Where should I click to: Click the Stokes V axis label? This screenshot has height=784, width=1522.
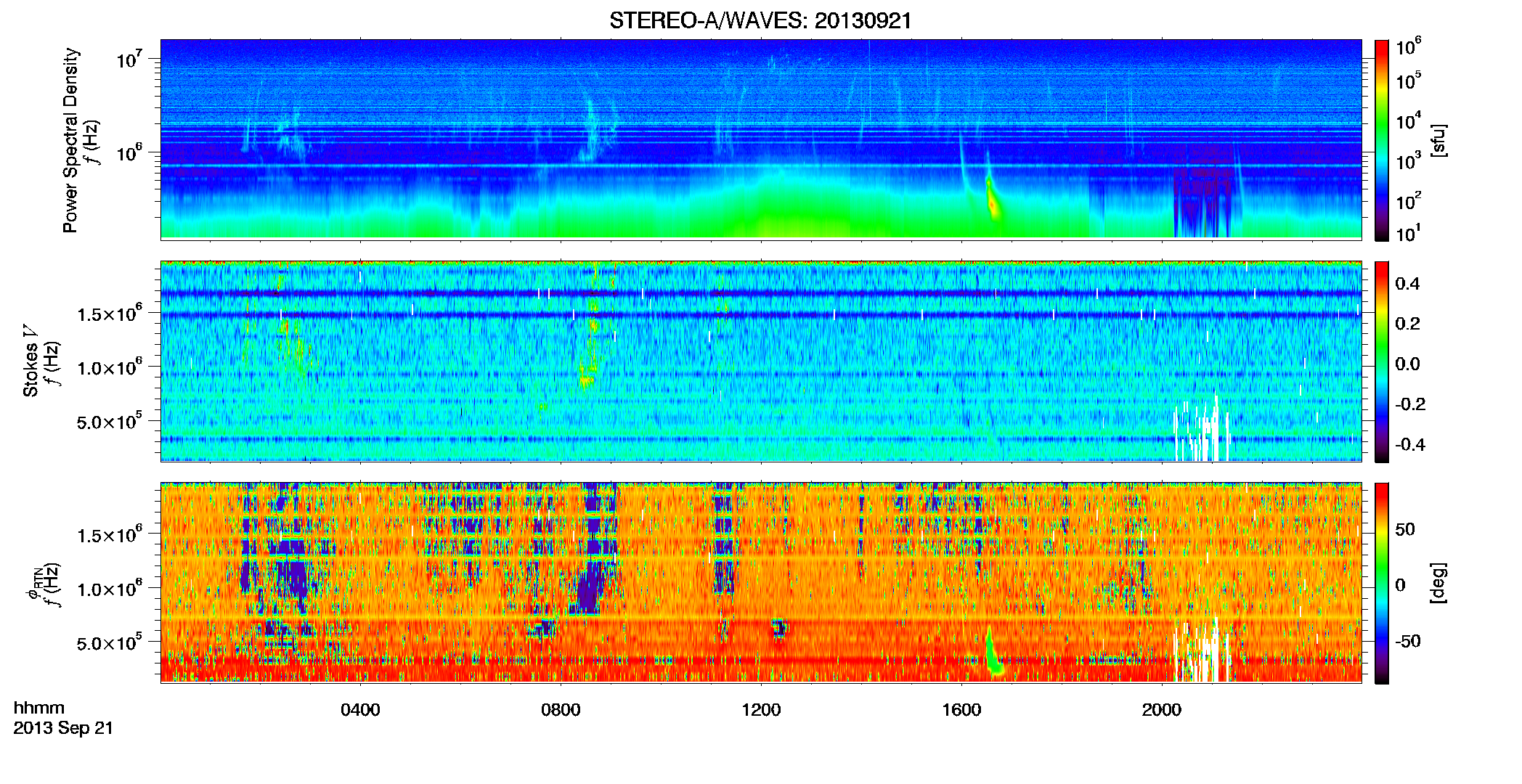30,361
